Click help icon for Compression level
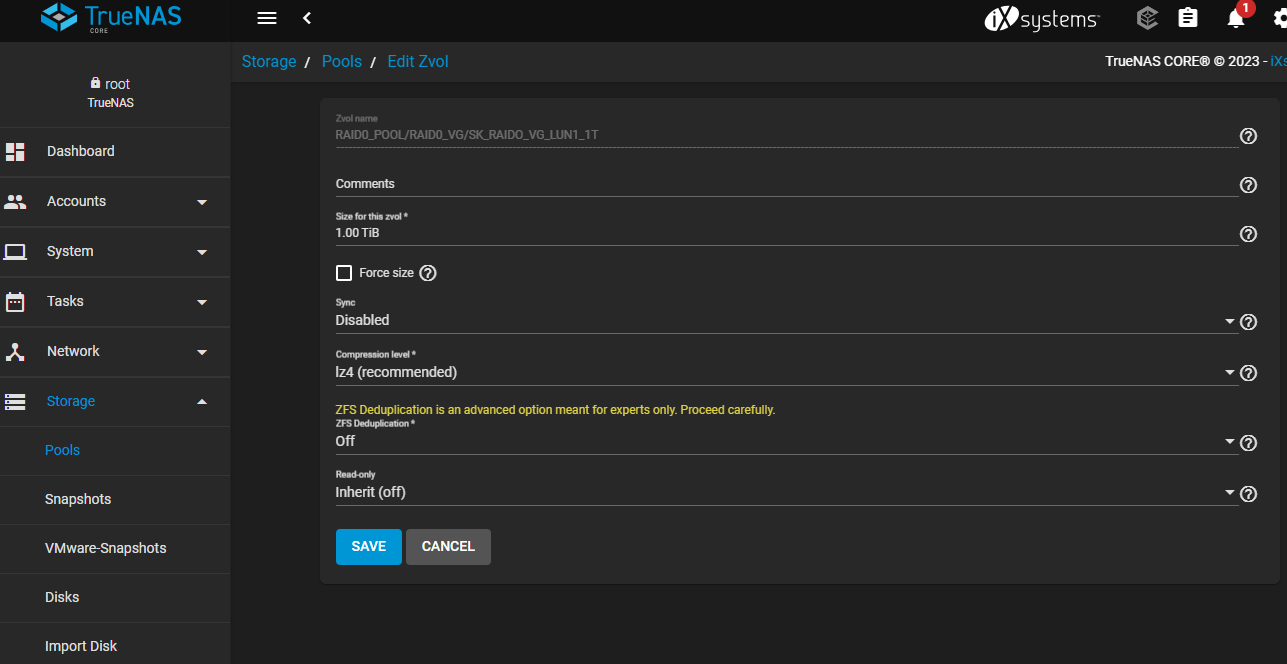Viewport: 1287px width, 664px height. tap(1248, 373)
